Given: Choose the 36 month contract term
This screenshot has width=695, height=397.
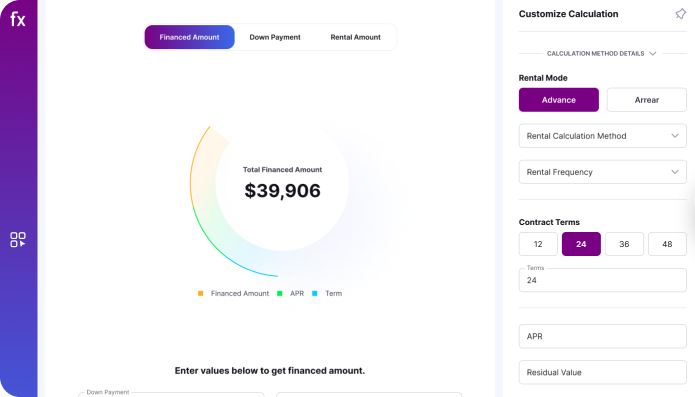Looking at the screenshot, I should (x=624, y=244).
